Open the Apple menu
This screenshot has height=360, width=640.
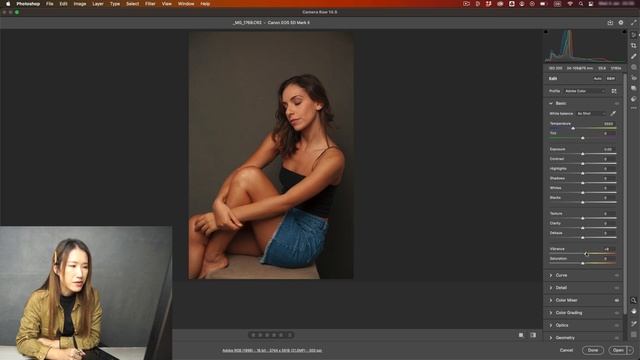[8, 4]
